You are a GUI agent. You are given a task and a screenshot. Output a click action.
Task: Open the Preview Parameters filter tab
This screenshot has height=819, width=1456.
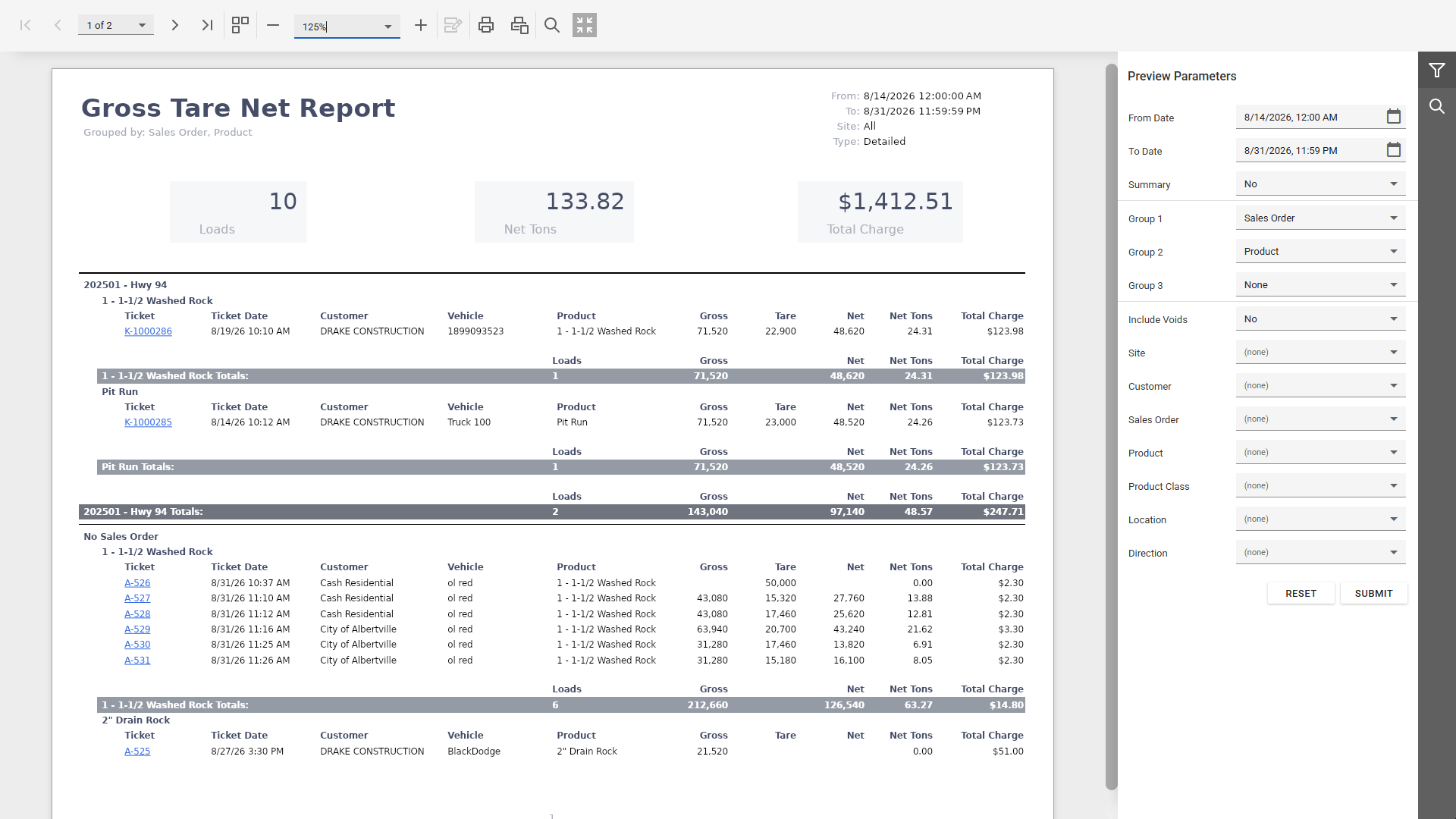(1437, 71)
